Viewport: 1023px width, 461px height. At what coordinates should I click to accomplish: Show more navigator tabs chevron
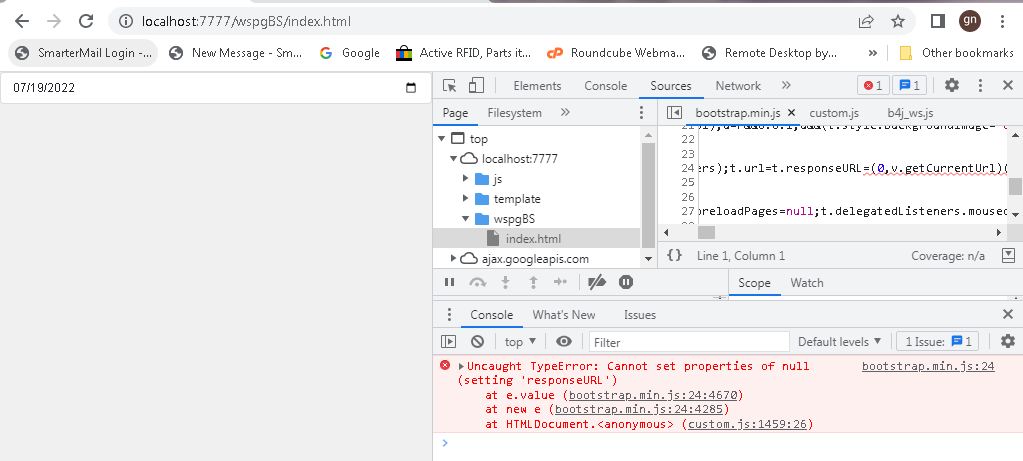pyautogui.click(x=565, y=113)
